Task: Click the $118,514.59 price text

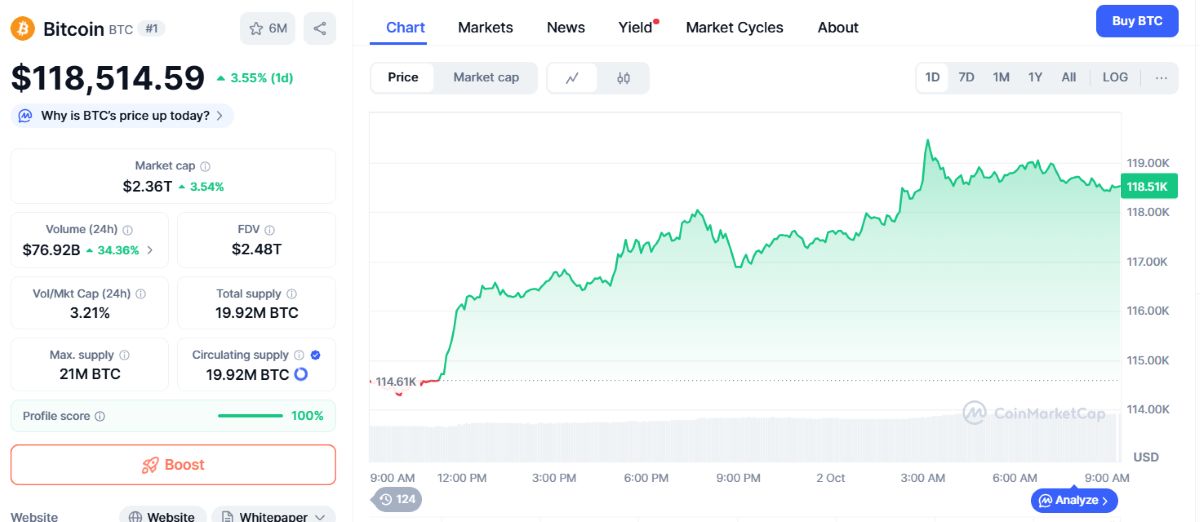Action: tap(107, 78)
